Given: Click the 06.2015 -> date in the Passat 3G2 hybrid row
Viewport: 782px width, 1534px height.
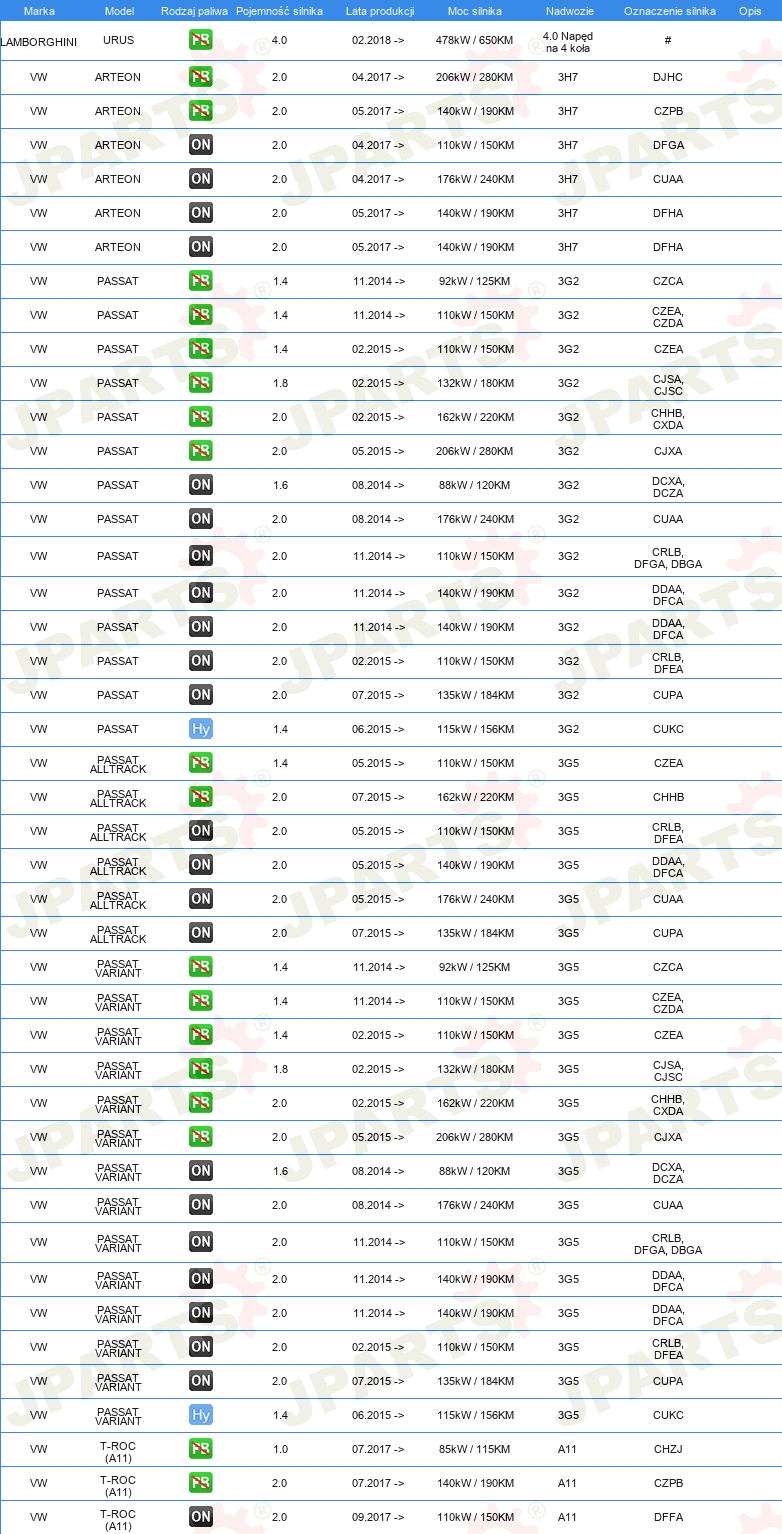Looking at the screenshot, I should (x=379, y=729).
